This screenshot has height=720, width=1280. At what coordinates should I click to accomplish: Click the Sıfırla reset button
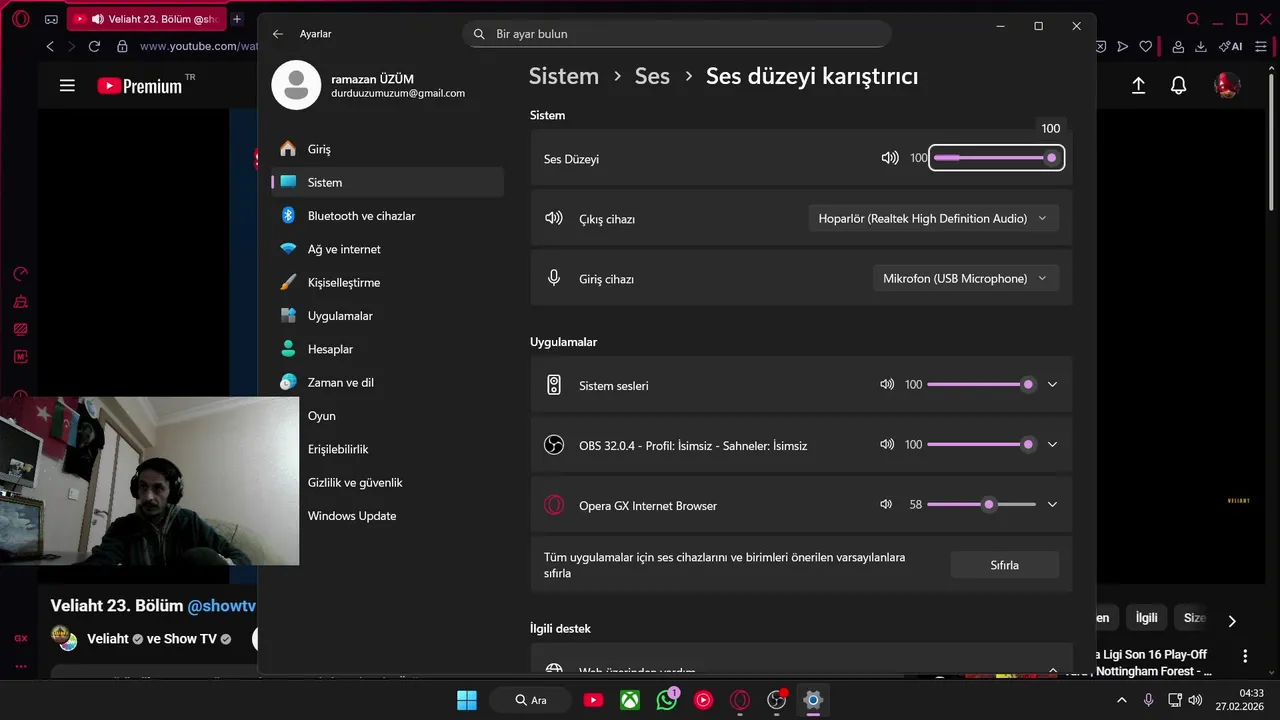click(x=1004, y=565)
